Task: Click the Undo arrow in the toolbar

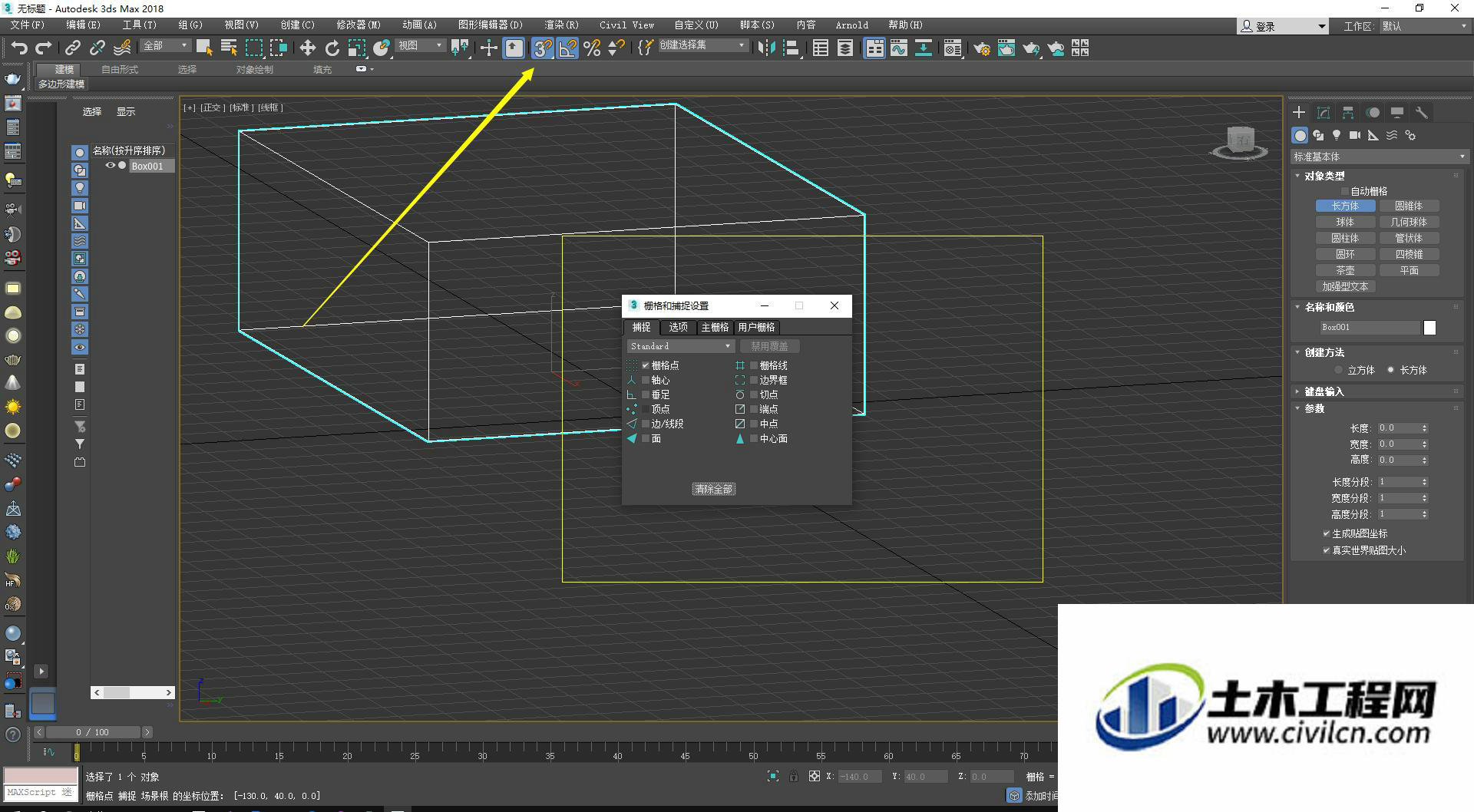Action: 18,48
